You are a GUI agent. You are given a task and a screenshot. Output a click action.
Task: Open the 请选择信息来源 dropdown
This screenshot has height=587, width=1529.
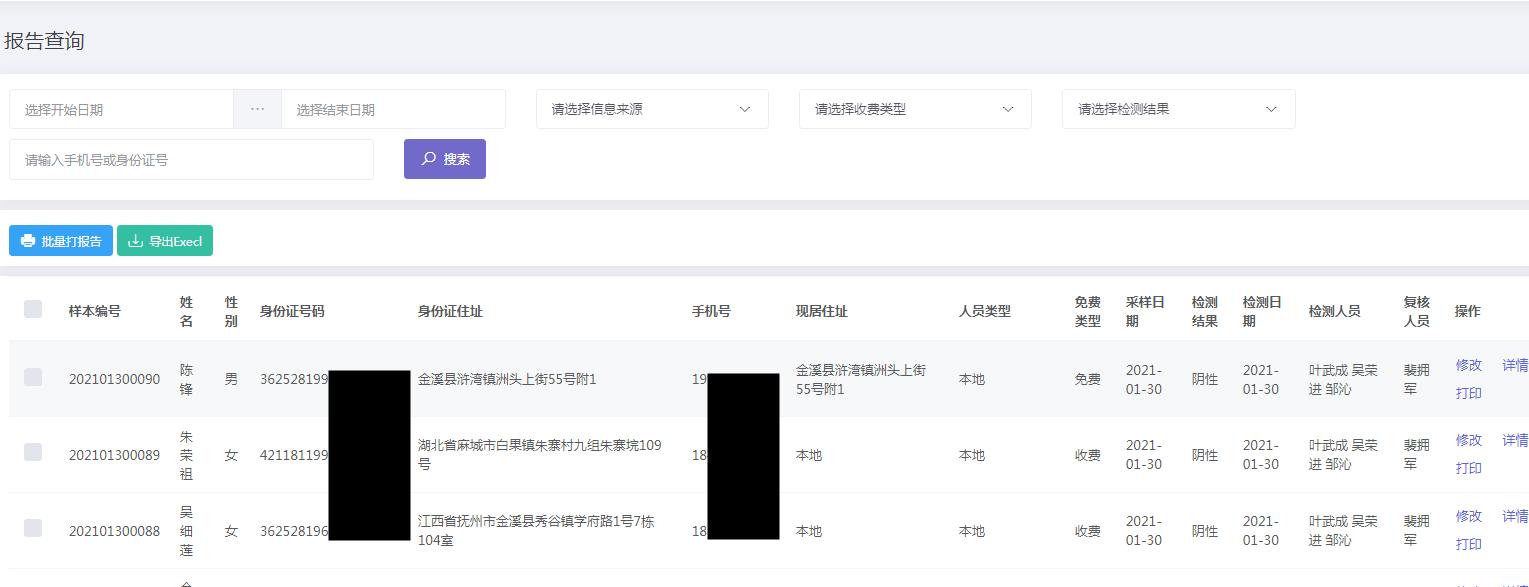[x=651, y=108]
